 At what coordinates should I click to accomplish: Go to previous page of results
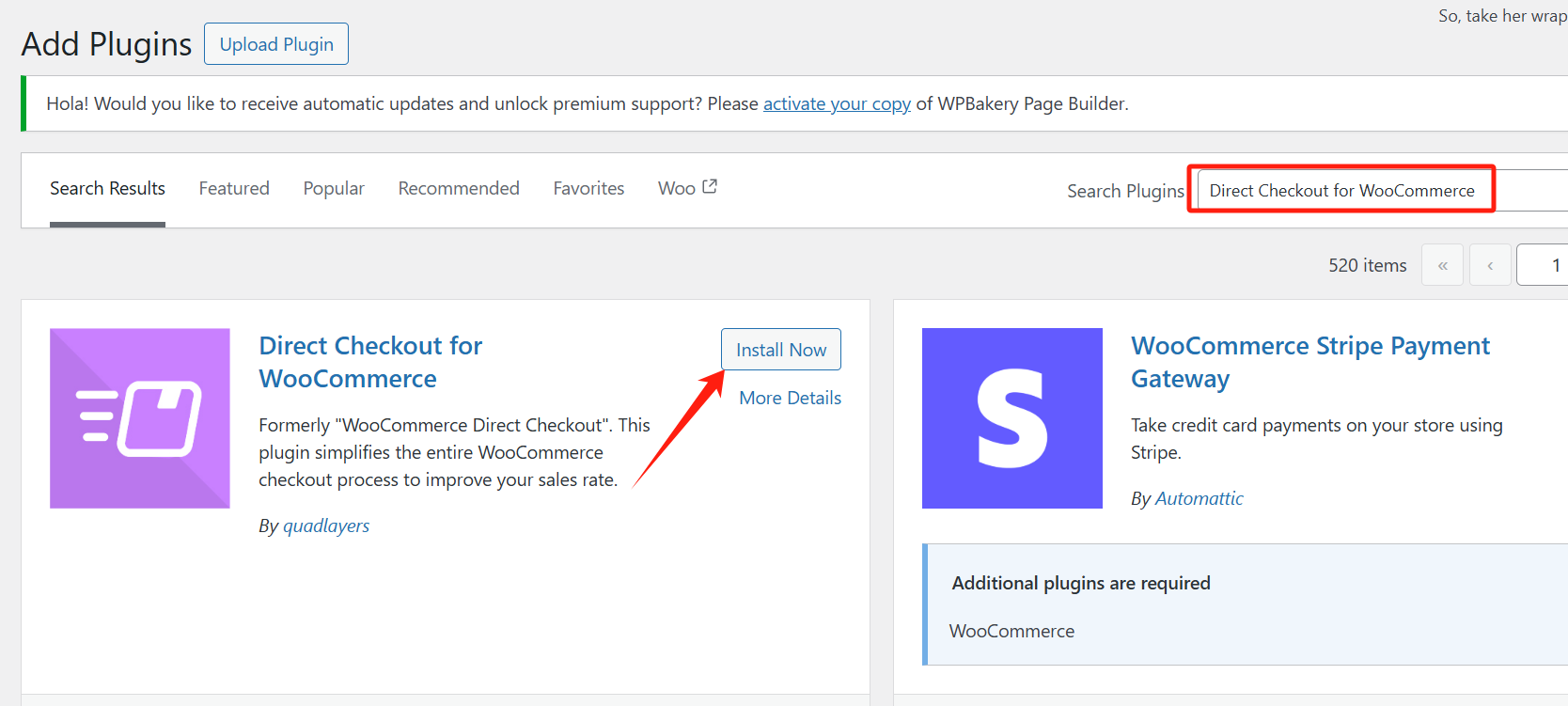[x=1490, y=265]
